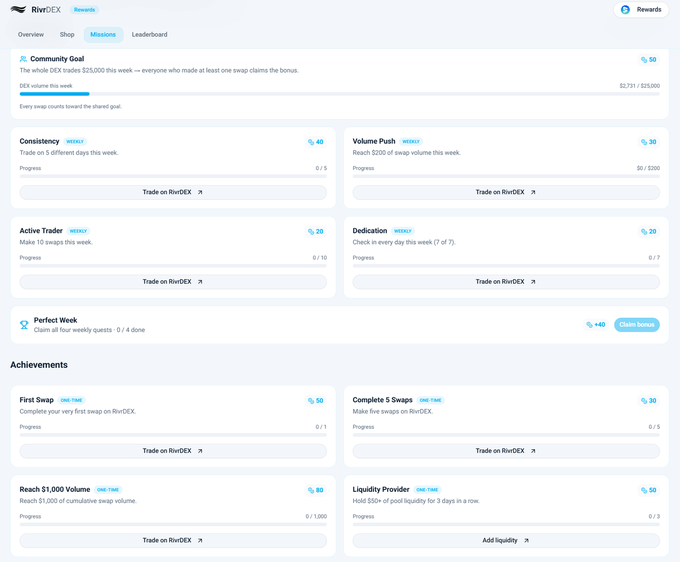680x562 pixels.
Task: Click the ONE-TIME tag on Liquidity Provider
Action: (x=427, y=490)
